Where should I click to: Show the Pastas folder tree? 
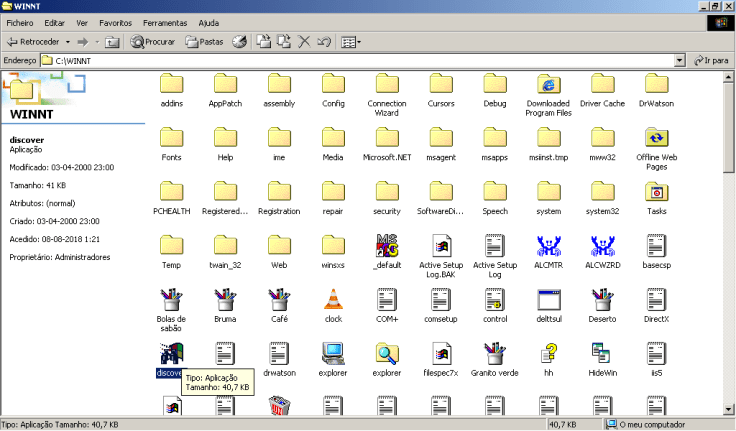(205, 42)
